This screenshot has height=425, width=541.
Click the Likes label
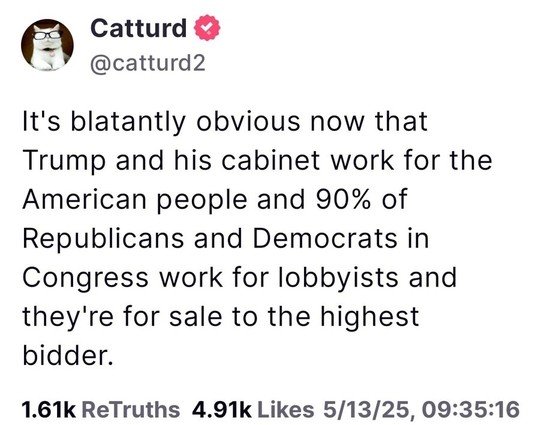(x=286, y=409)
